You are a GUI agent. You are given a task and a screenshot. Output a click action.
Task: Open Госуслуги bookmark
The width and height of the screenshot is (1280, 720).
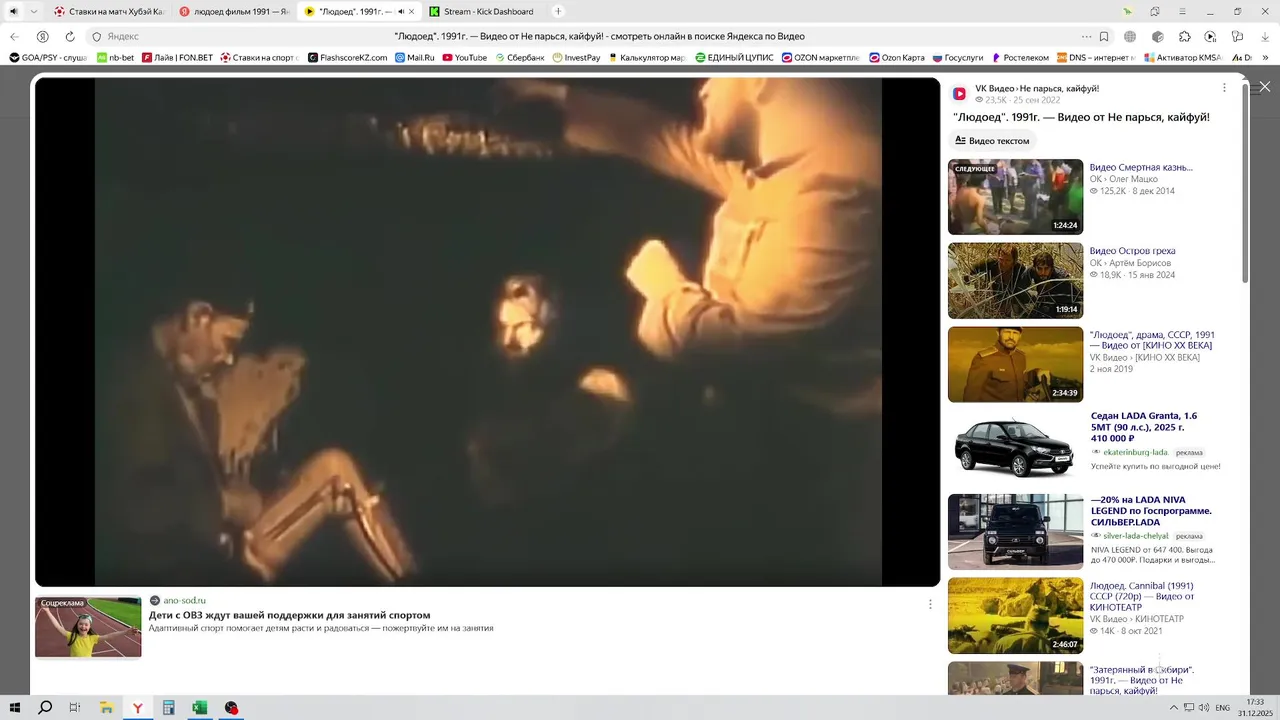pos(958,58)
